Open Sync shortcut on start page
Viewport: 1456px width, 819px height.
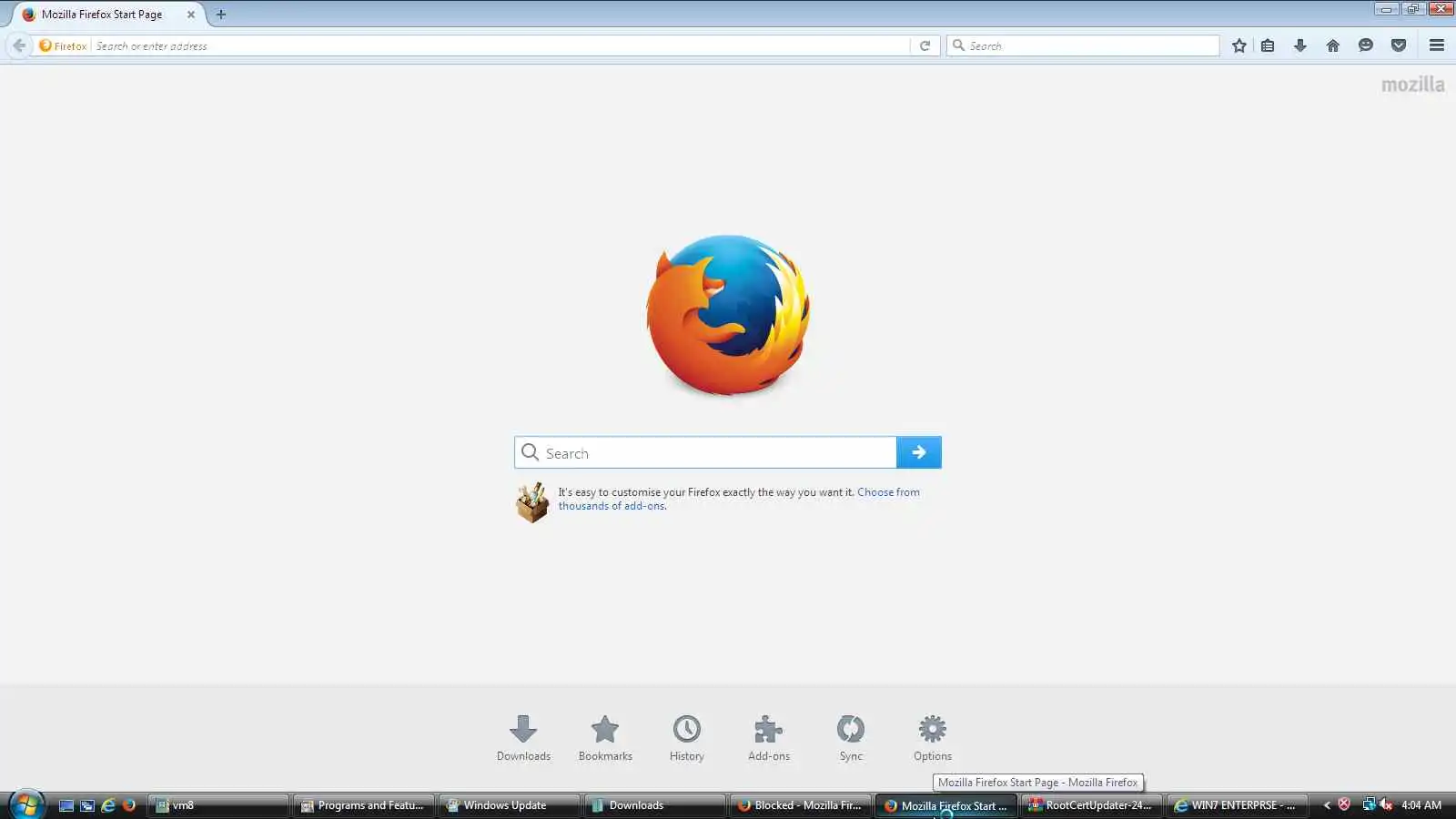(x=851, y=738)
